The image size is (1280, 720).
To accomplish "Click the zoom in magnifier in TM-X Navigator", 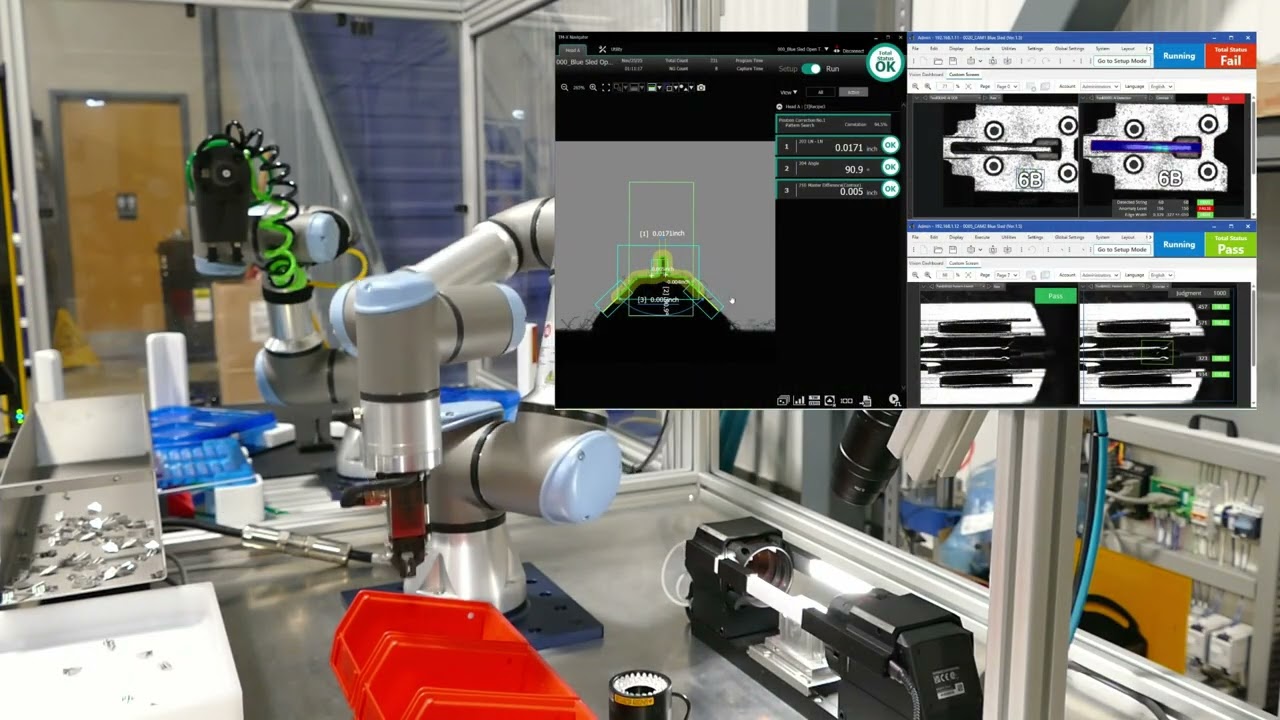I will tap(593, 87).
